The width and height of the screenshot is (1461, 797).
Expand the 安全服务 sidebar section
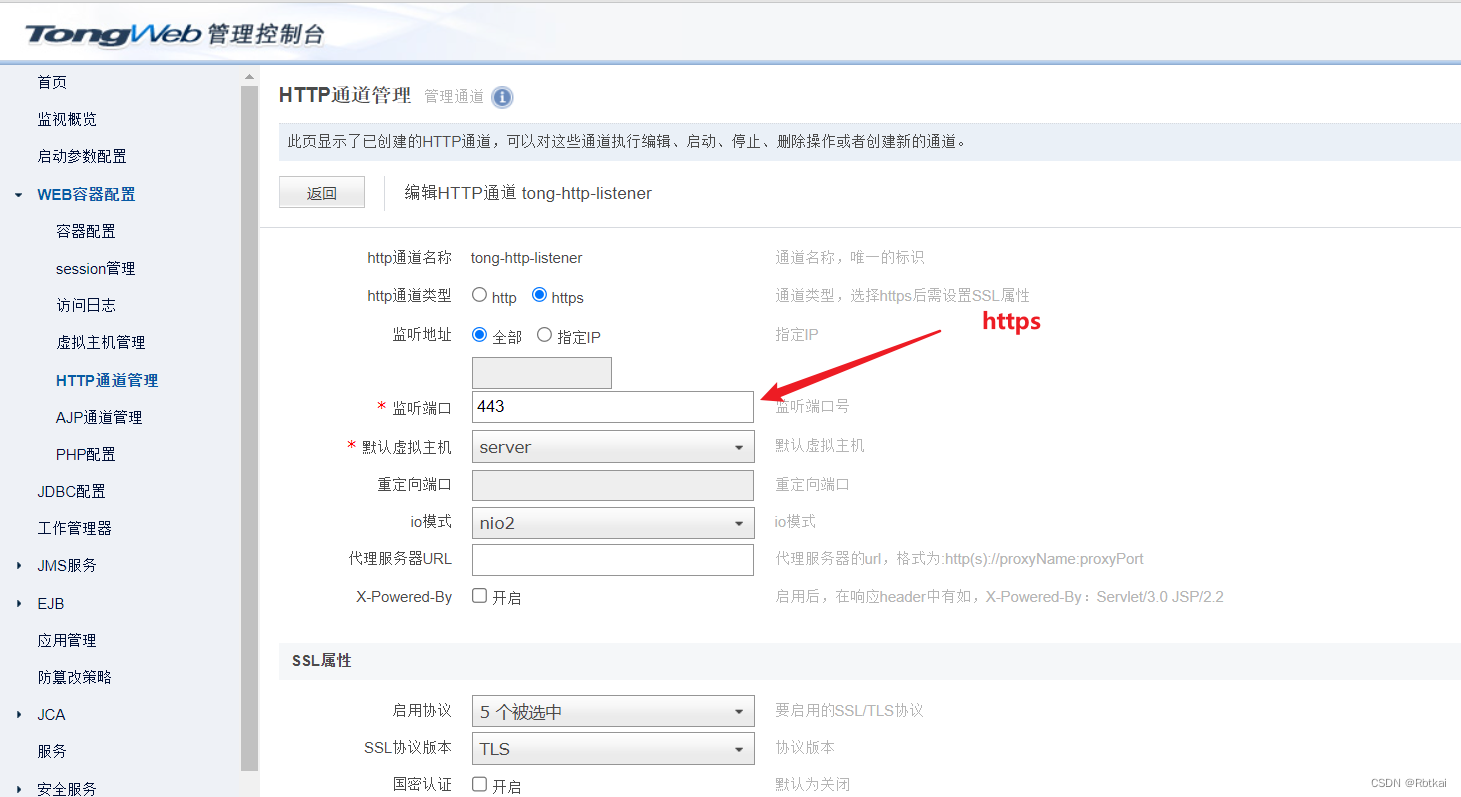[19, 789]
